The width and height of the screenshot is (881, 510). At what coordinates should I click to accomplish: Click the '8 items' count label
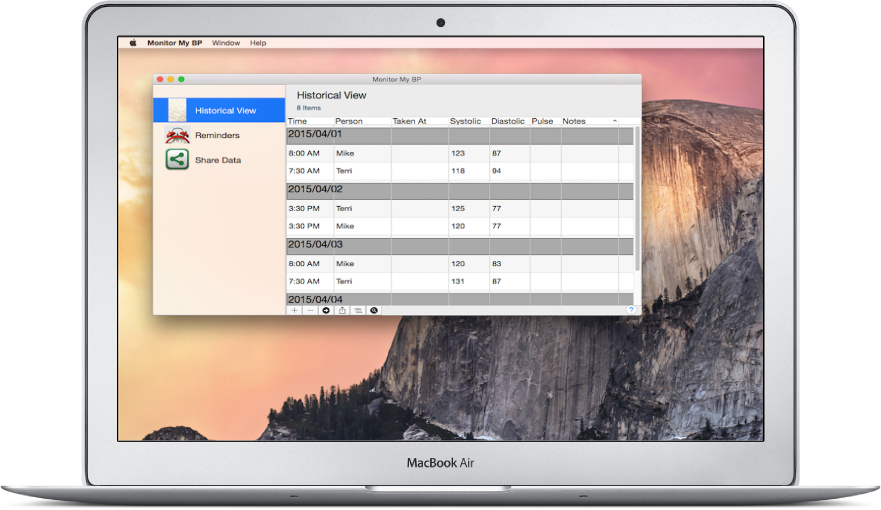(x=308, y=108)
